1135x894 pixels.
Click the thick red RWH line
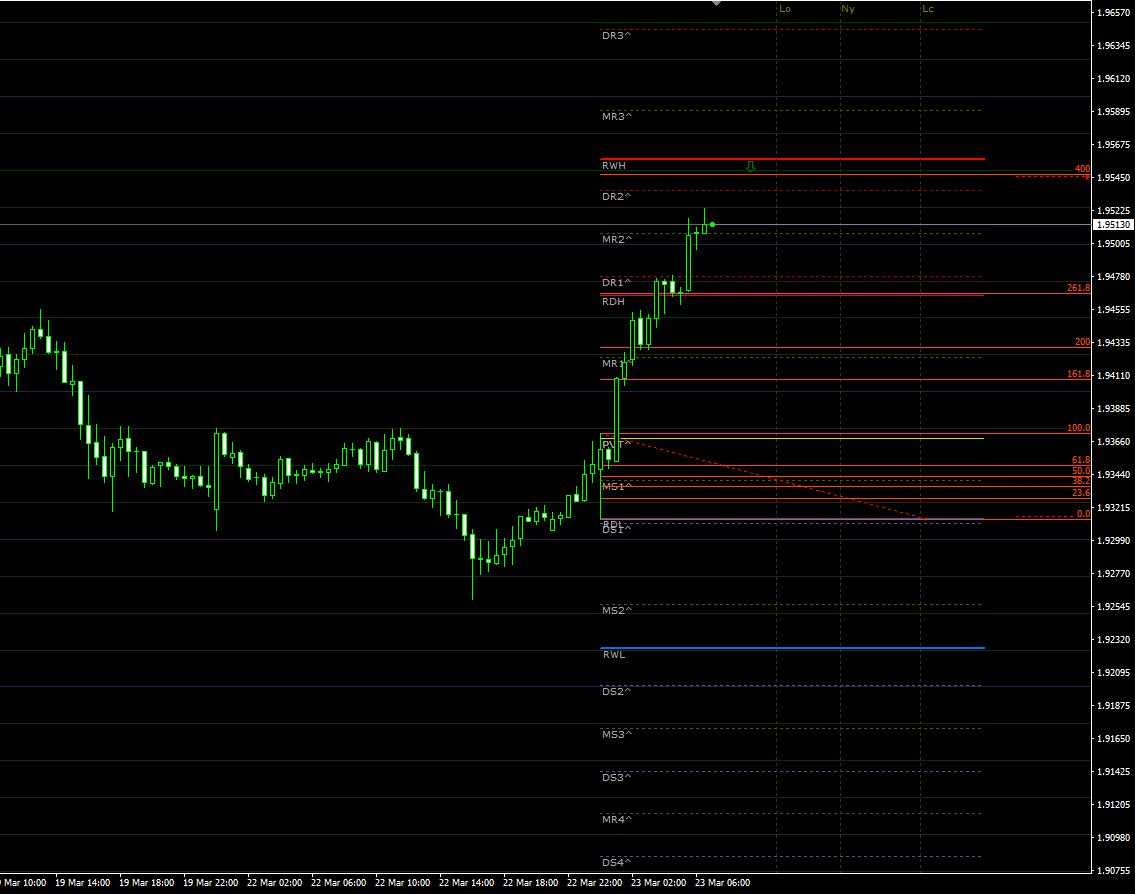tap(793, 159)
